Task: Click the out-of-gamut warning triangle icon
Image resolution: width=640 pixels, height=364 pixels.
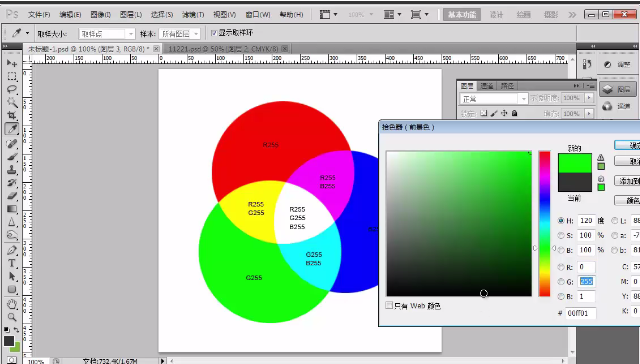Action: coord(601,158)
